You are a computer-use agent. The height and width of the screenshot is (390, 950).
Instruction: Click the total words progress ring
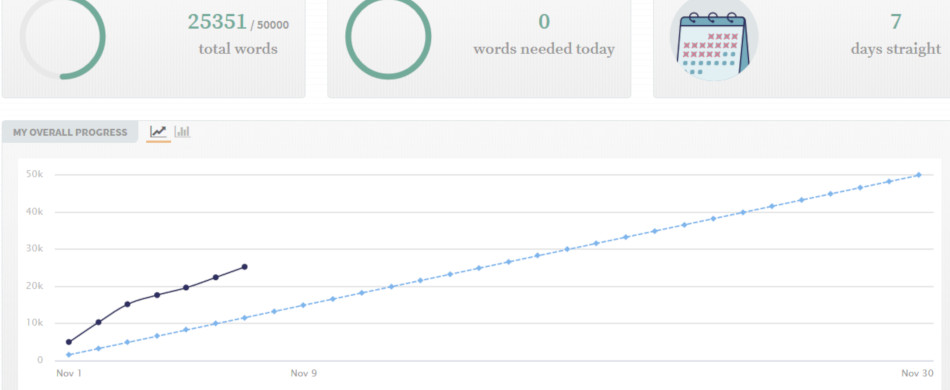(62, 36)
